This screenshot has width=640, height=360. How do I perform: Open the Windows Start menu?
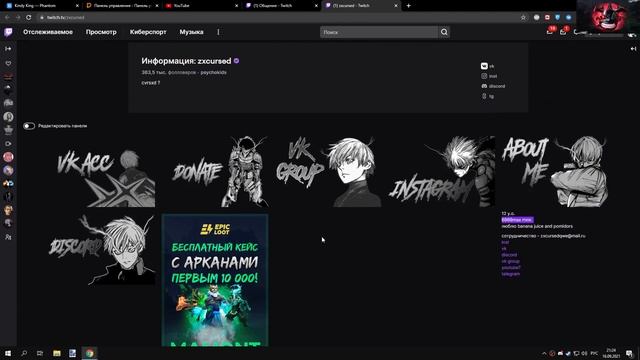(x=8, y=353)
